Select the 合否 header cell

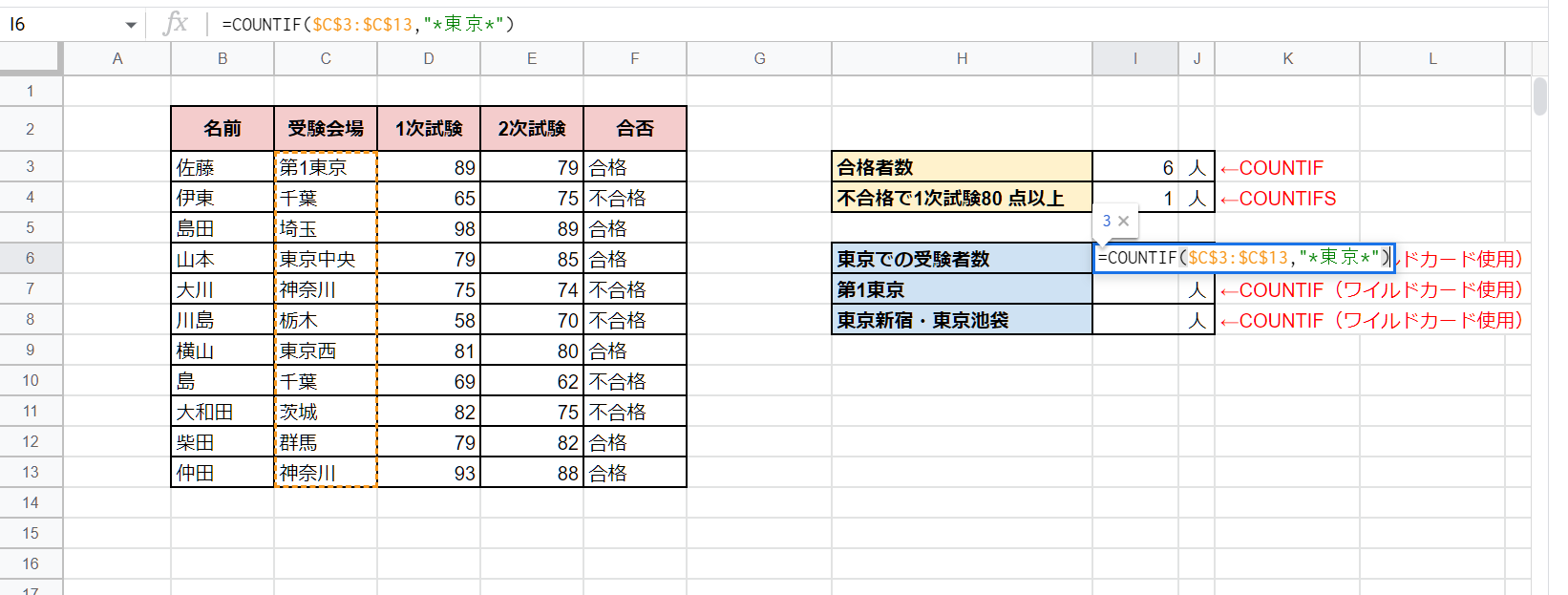635,129
